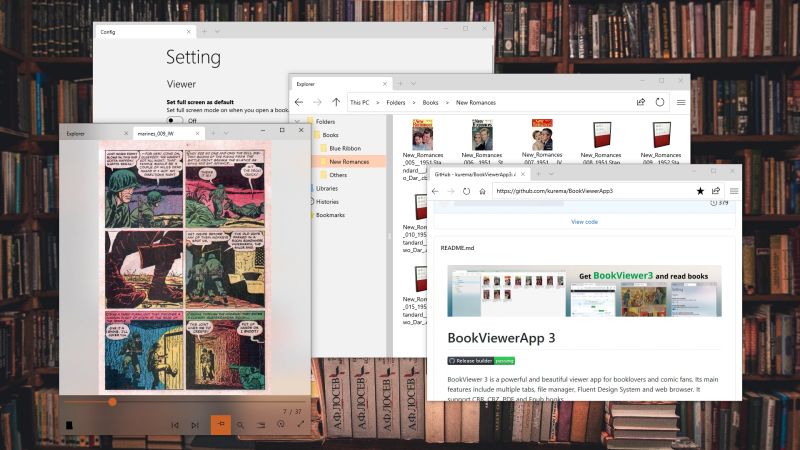Switch to Explorer tab in viewer window

[x=96, y=134]
